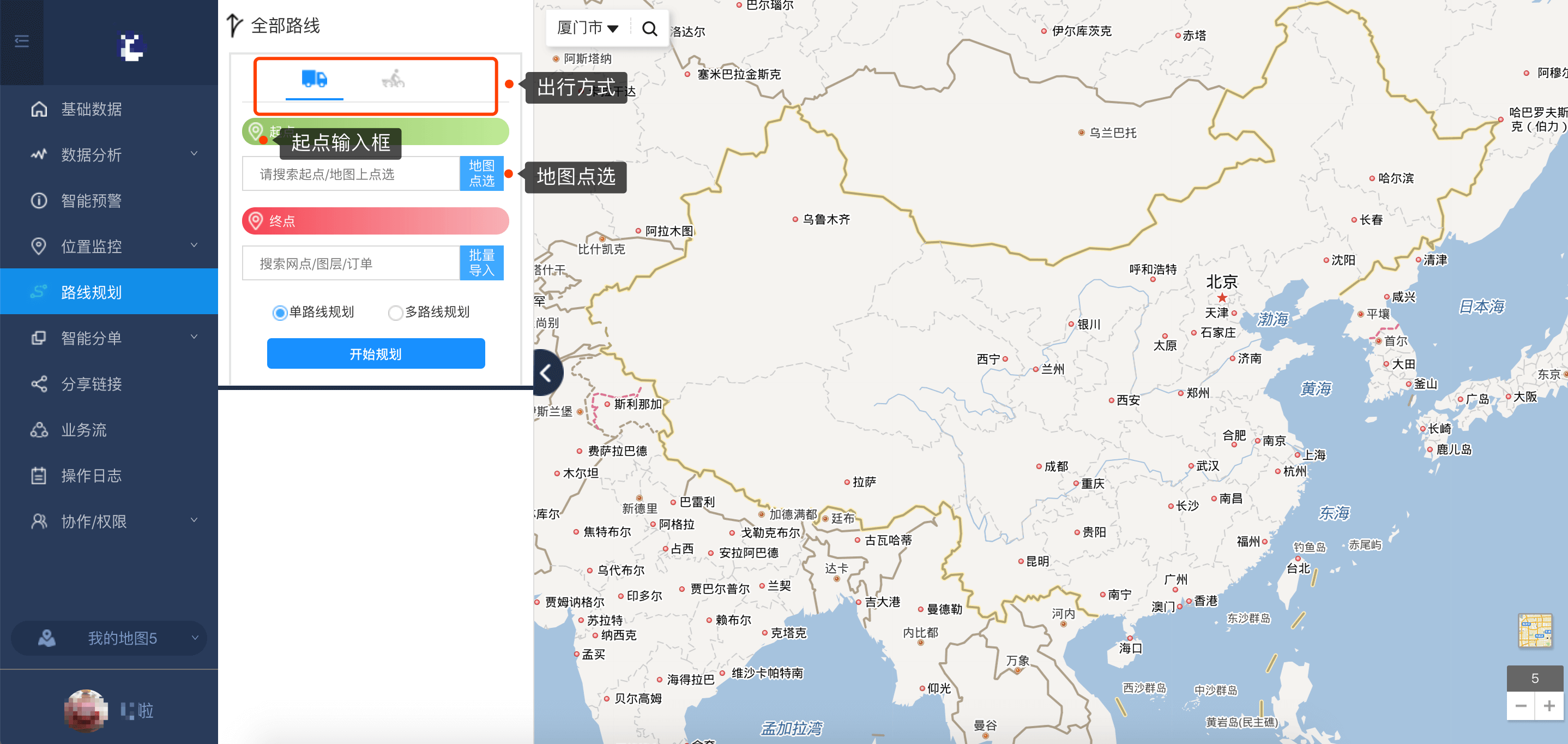Viewport: 1568px width, 744px height.
Task: Focus the destination search field 搜索网点/图层/订单
Action: pos(351,263)
